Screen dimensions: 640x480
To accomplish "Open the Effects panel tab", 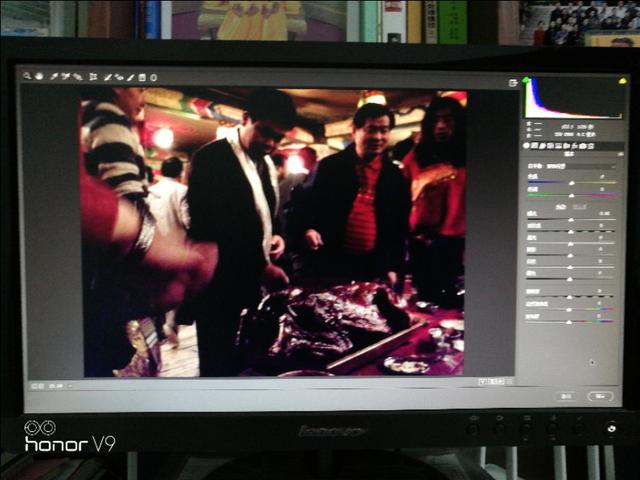I will 574,146.
